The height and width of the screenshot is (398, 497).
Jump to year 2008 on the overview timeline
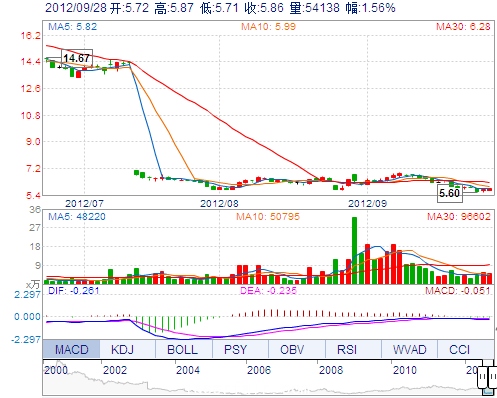(331, 370)
